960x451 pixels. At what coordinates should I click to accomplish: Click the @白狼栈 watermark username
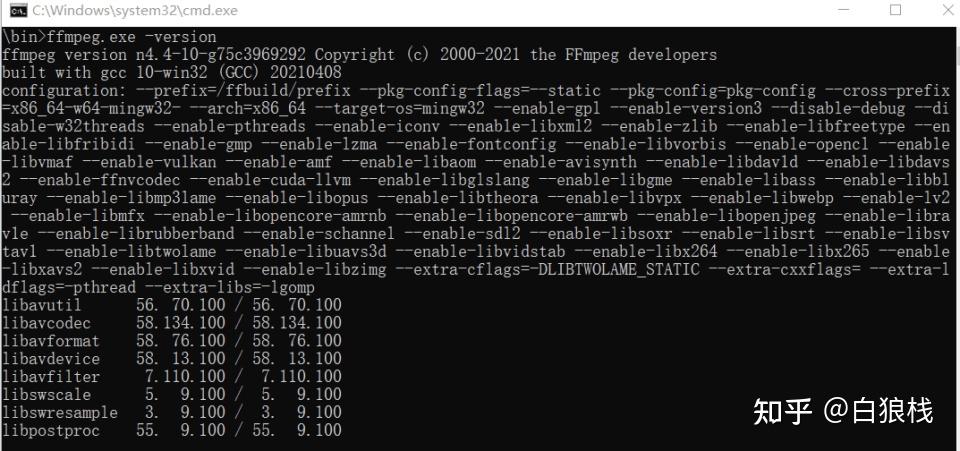[878, 410]
